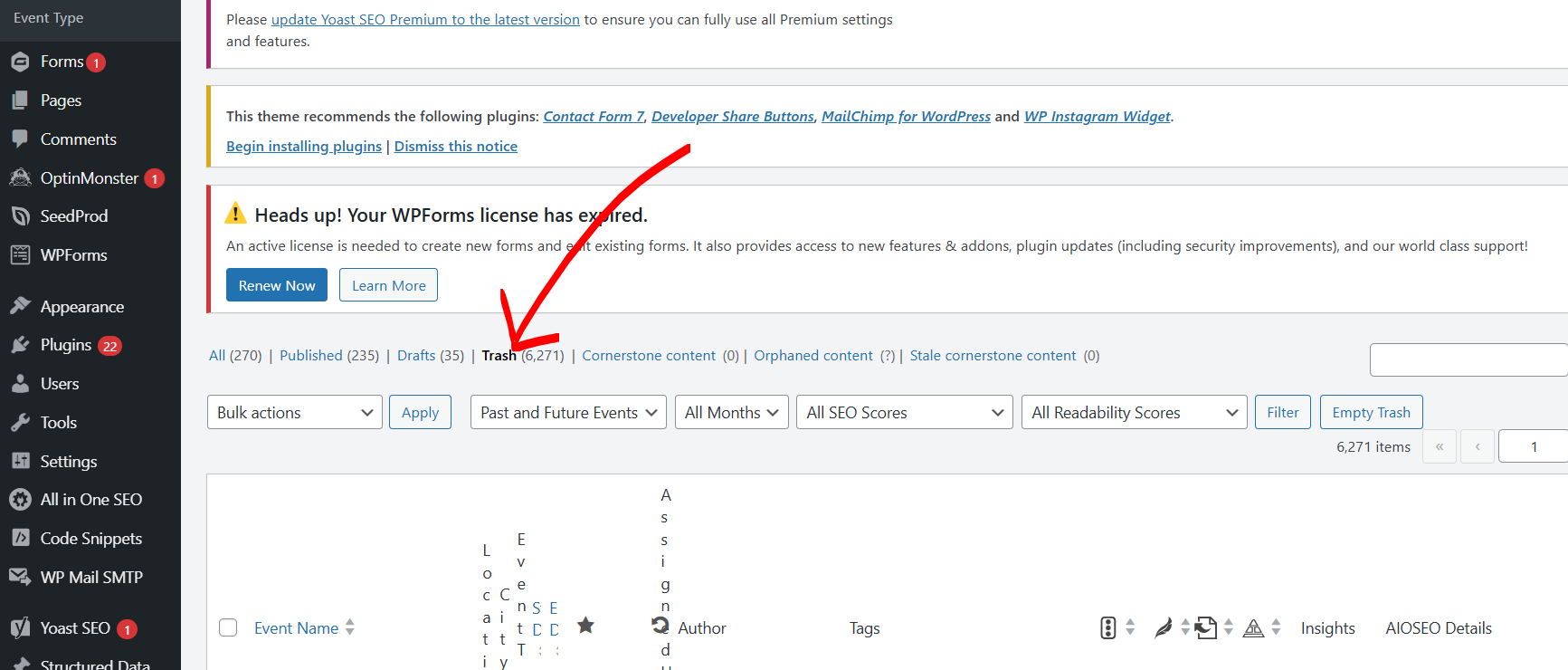The height and width of the screenshot is (670, 1568).
Task: Click the Renew Now button
Action: point(277,285)
